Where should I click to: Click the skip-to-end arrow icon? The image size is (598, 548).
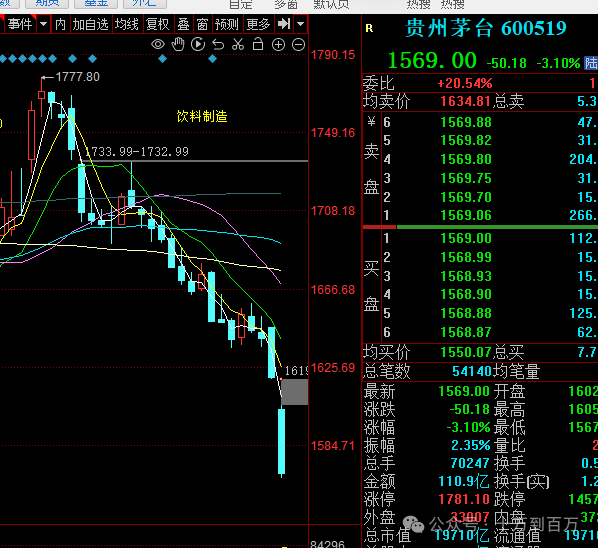[x=284, y=24]
